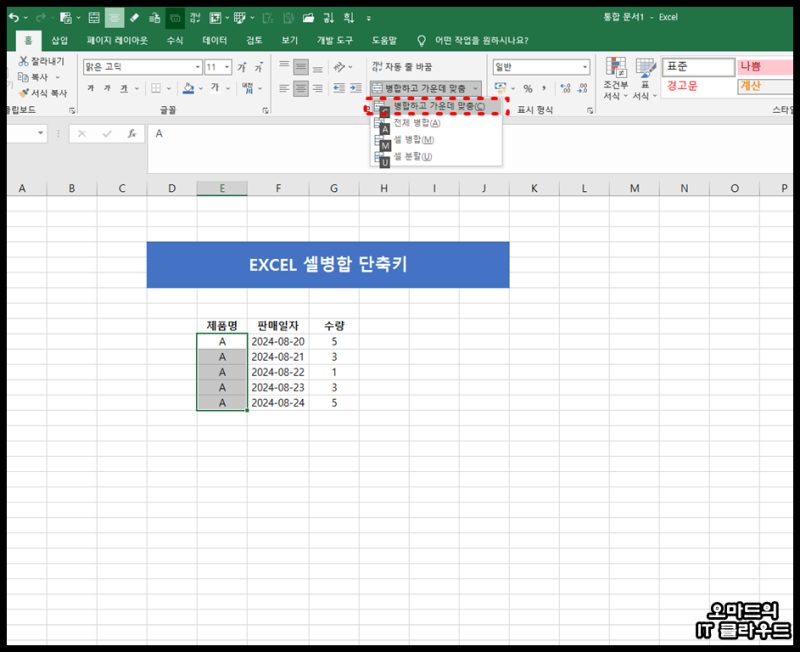Image resolution: width=800 pixels, height=652 pixels.
Task: Switch to the 개발 도구 tab
Action: click(x=335, y=40)
